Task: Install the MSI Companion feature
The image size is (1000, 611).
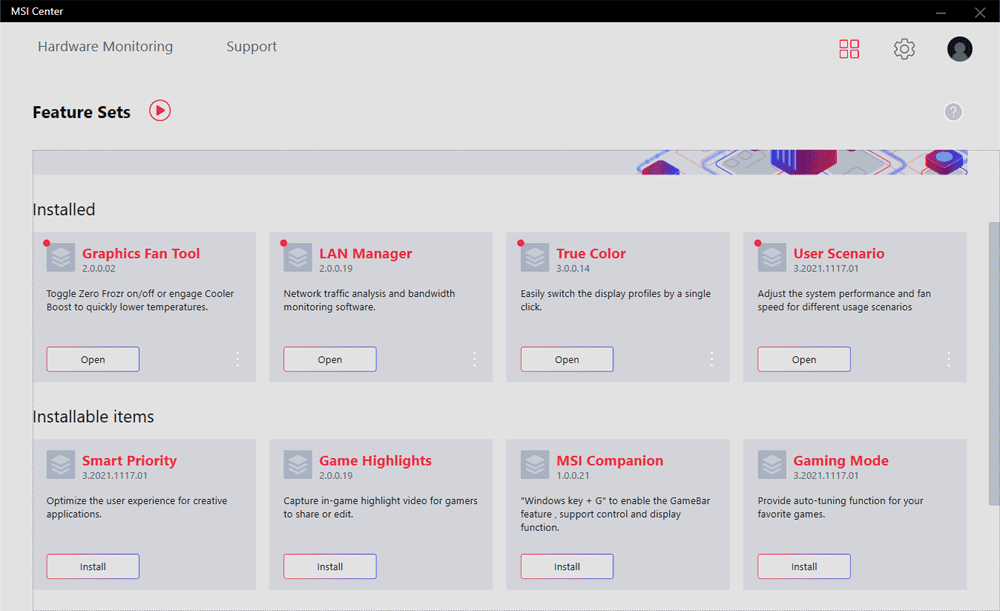Action: pyautogui.click(x=567, y=566)
